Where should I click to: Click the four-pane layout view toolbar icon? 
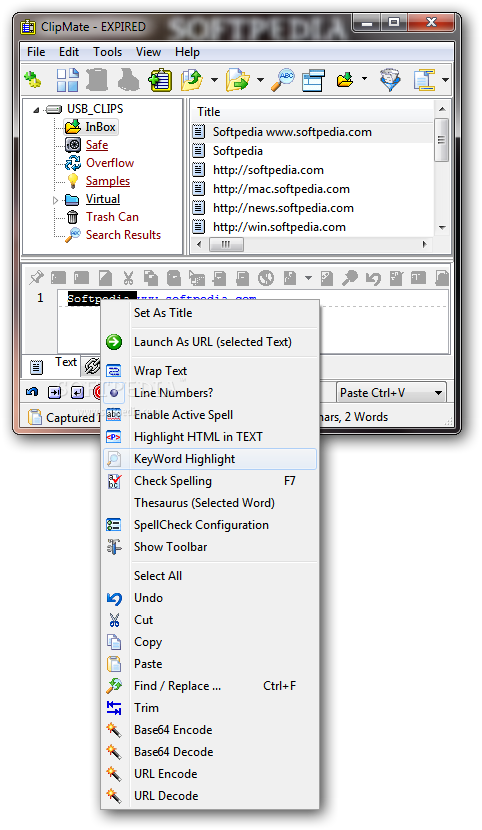point(68,80)
